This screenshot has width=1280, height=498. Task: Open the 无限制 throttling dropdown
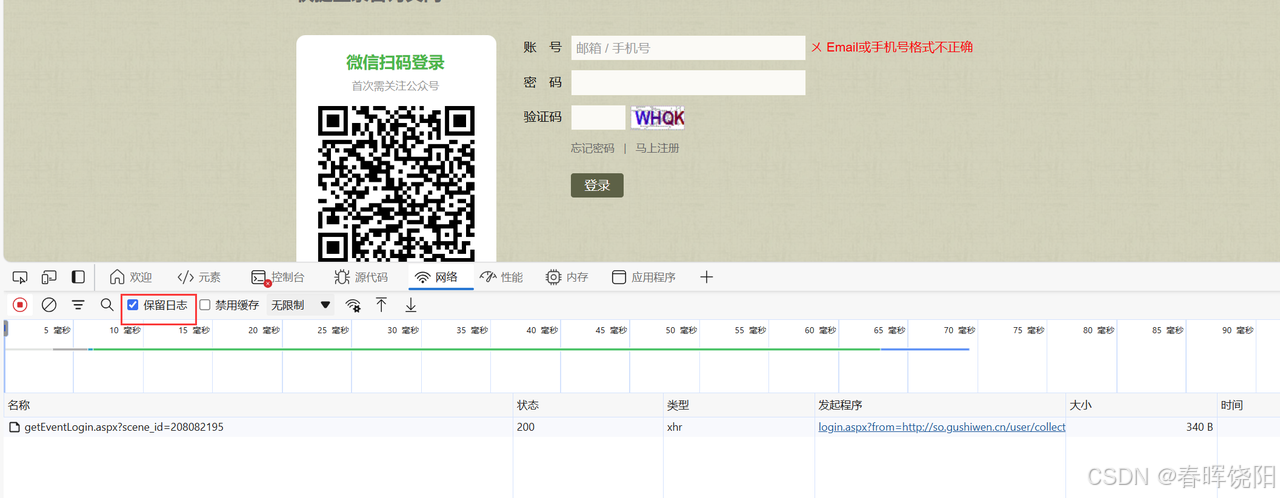point(300,305)
